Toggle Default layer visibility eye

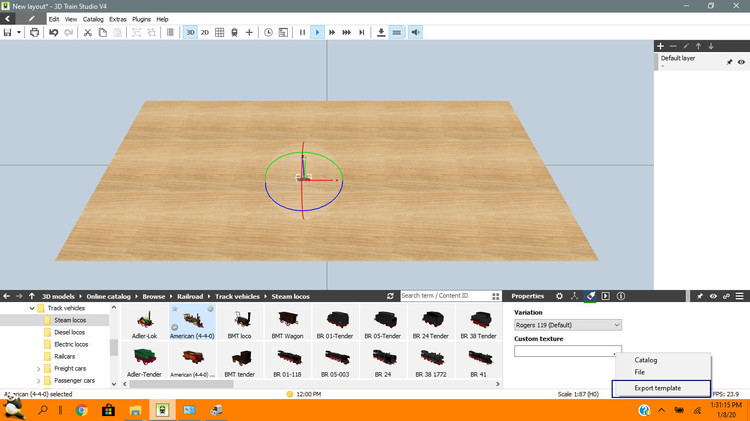tap(741, 62)
